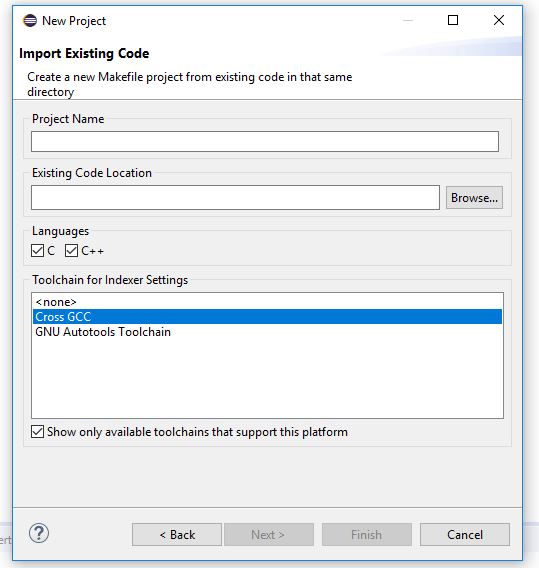Click the help question mark icon
Screen dimensions: 539x568
[x=39, y=533]
